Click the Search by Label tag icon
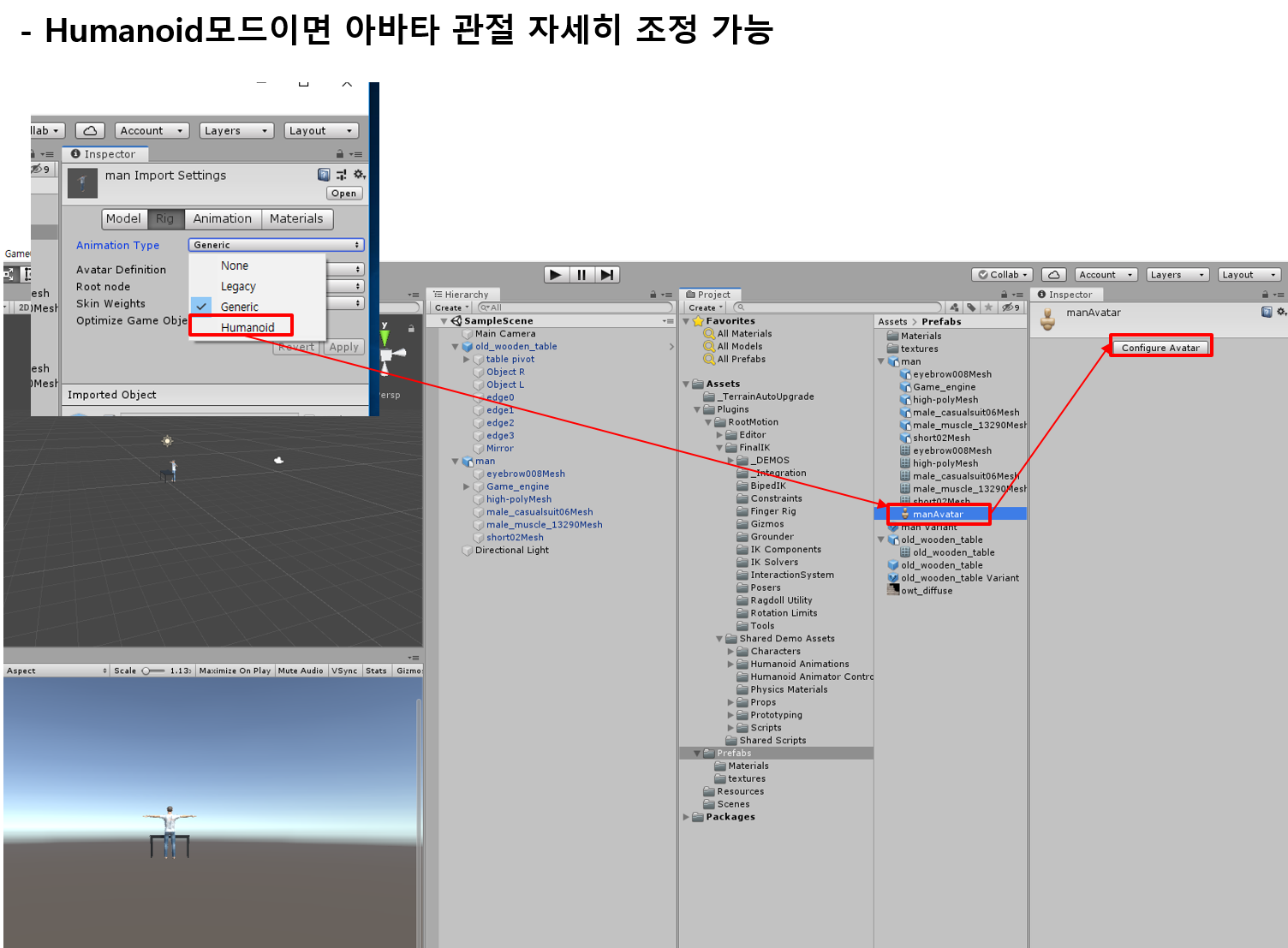 (971, 307)
